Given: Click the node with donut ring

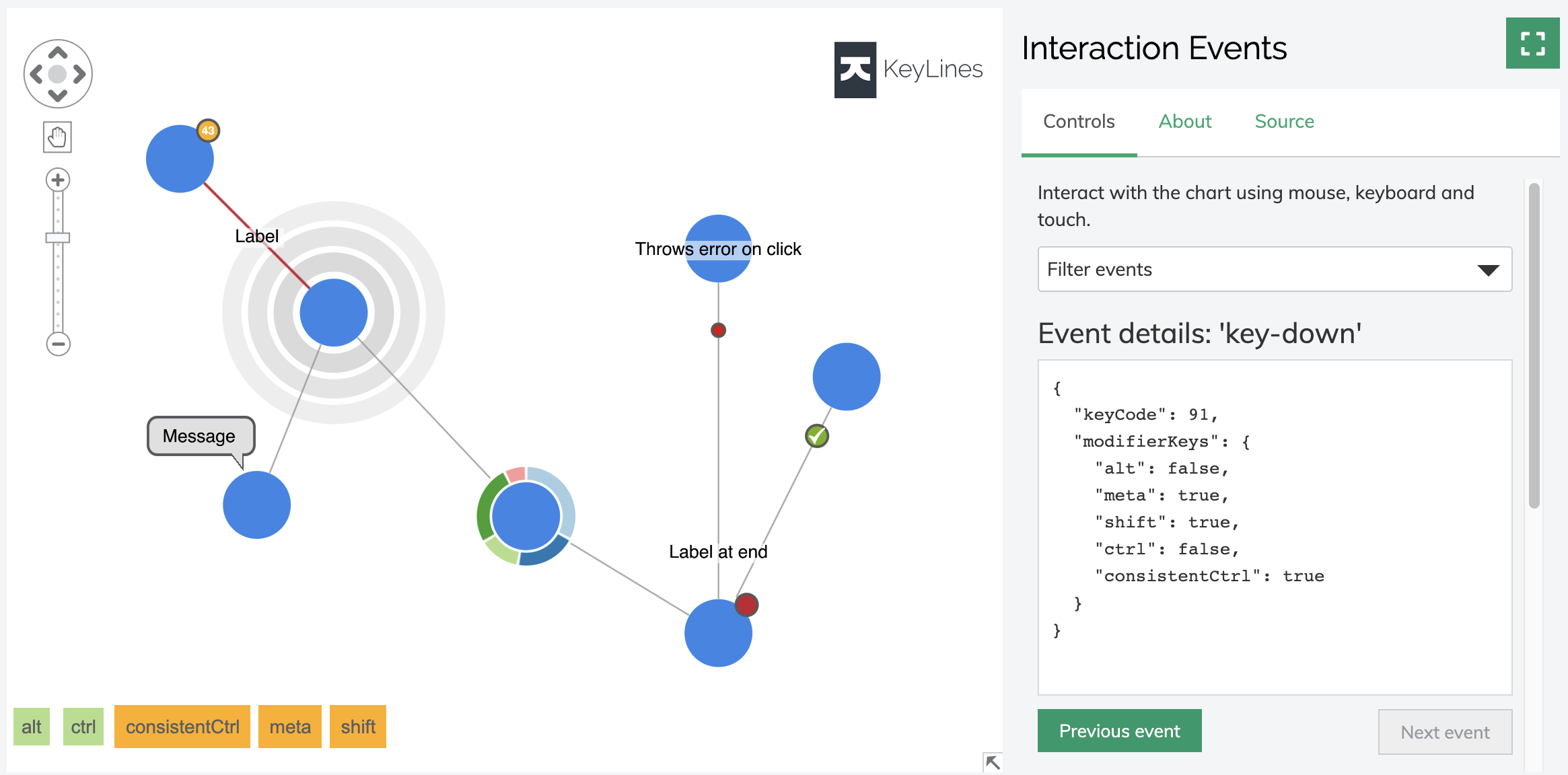Looking at the screenshot, I should 526,516.
